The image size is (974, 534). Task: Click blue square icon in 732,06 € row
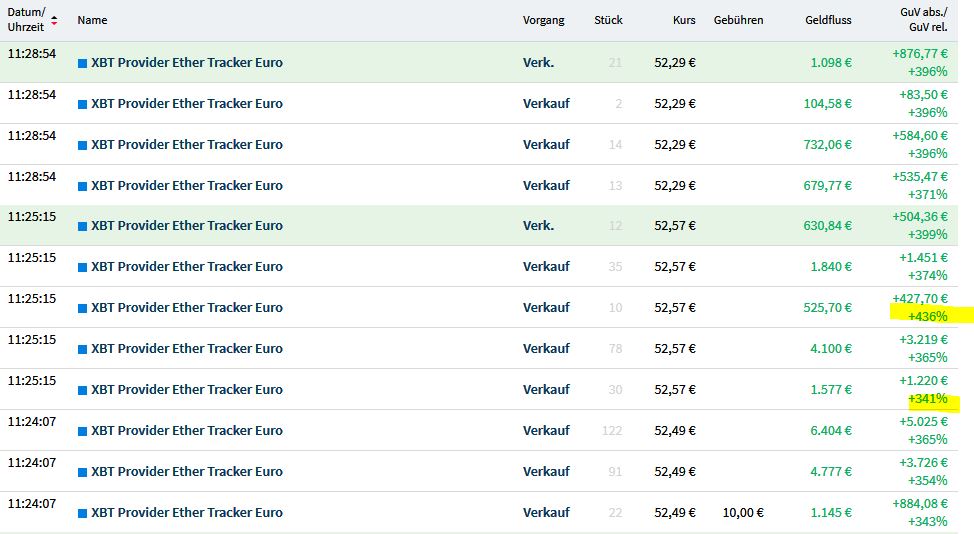(82, 145)
